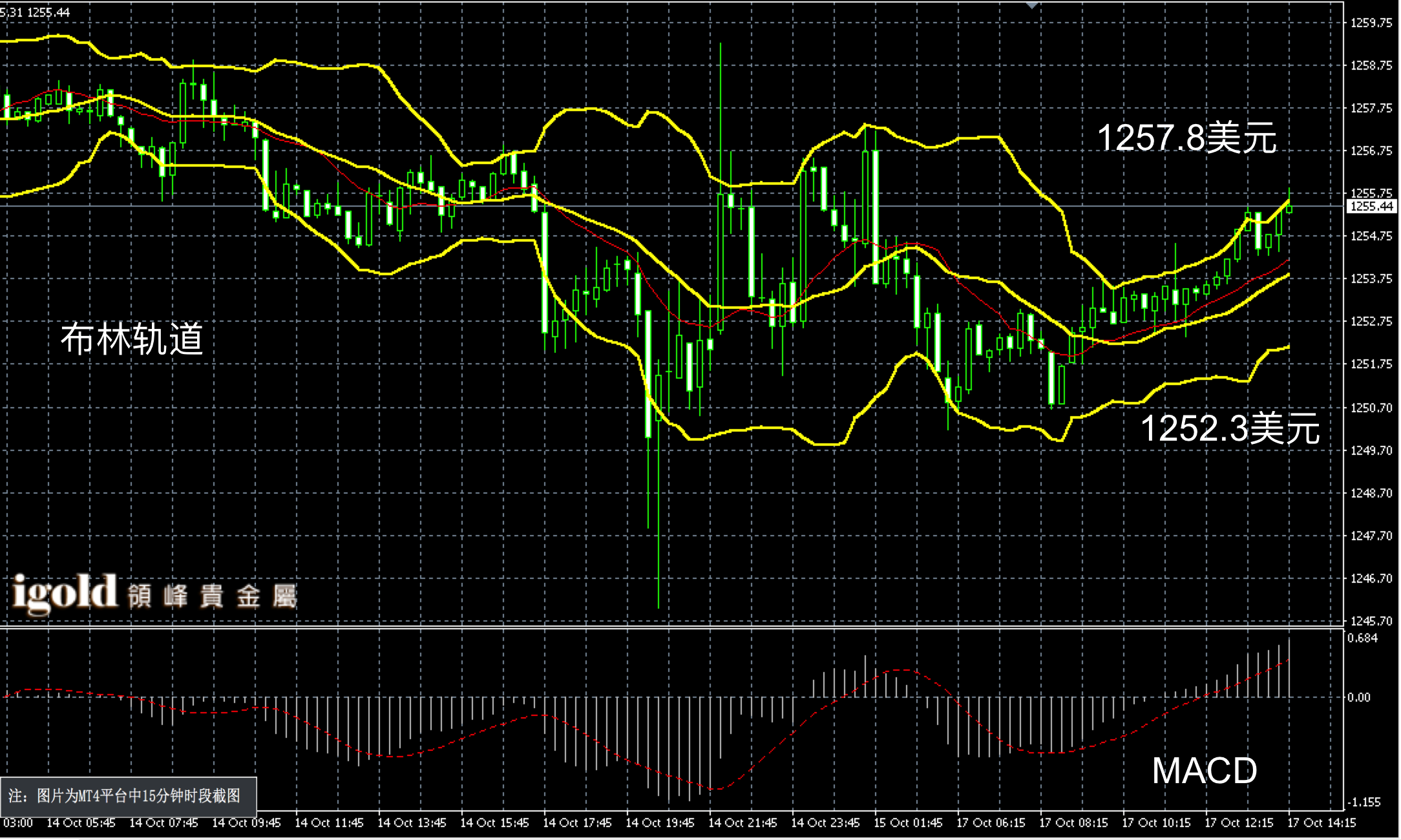The image size is (1401, 840).
Task: Click the MACD 0.684 scale value
Action: [x=1362, y=638]
